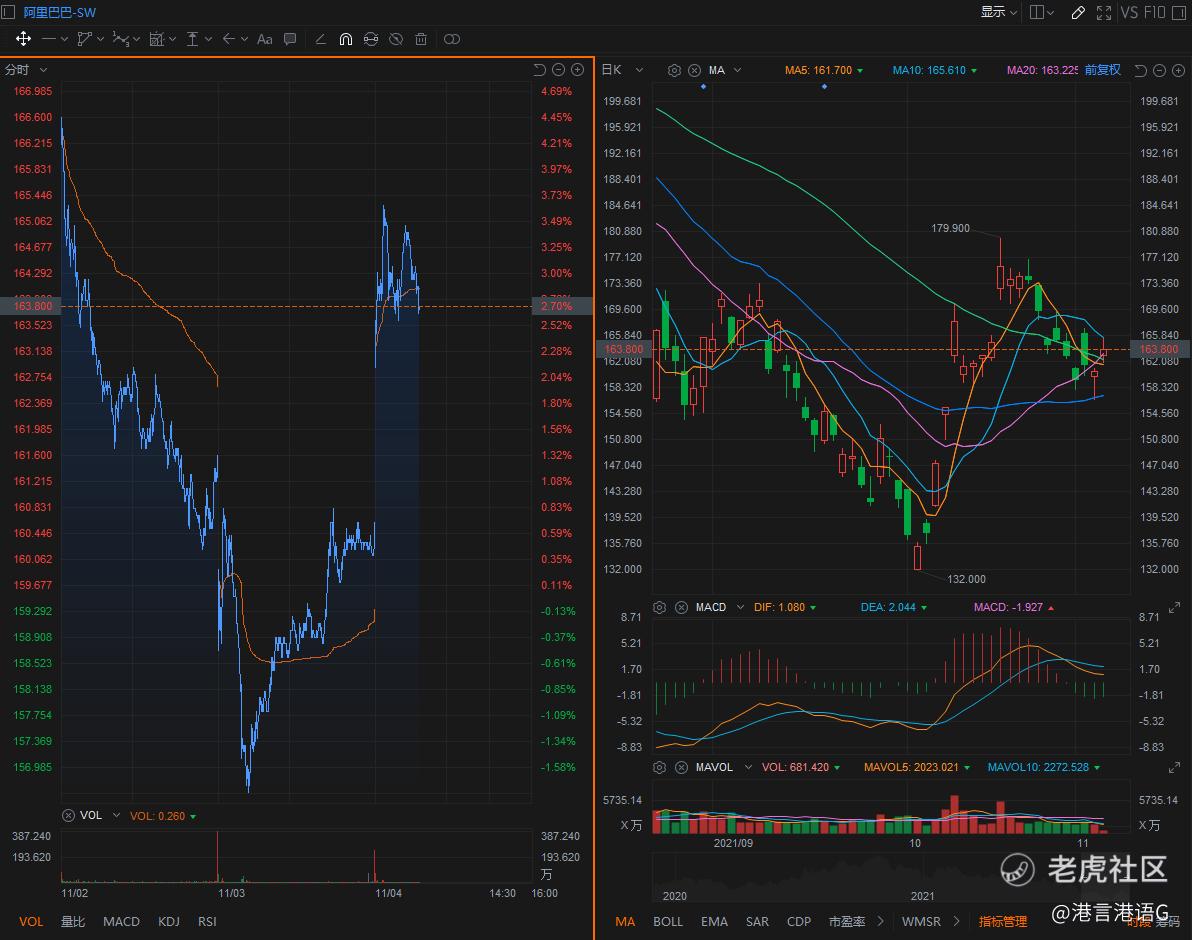This screenshot has height=940, width=1192.
Task: Open the 日K period dropdown
Action: coord(618,70)
